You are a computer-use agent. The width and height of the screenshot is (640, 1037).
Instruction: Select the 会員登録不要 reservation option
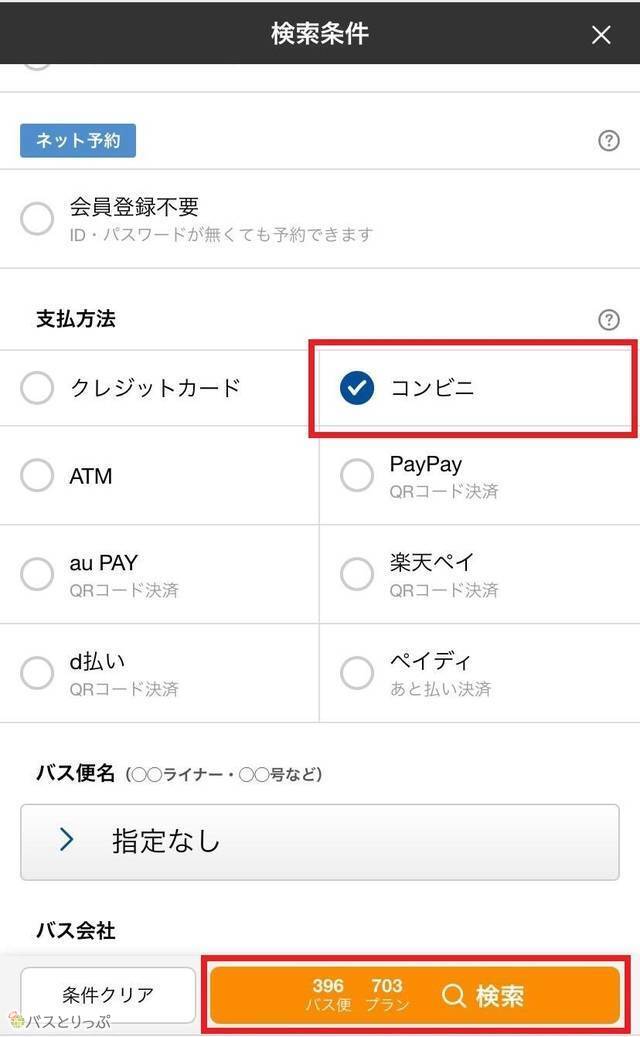click(37, 218)
